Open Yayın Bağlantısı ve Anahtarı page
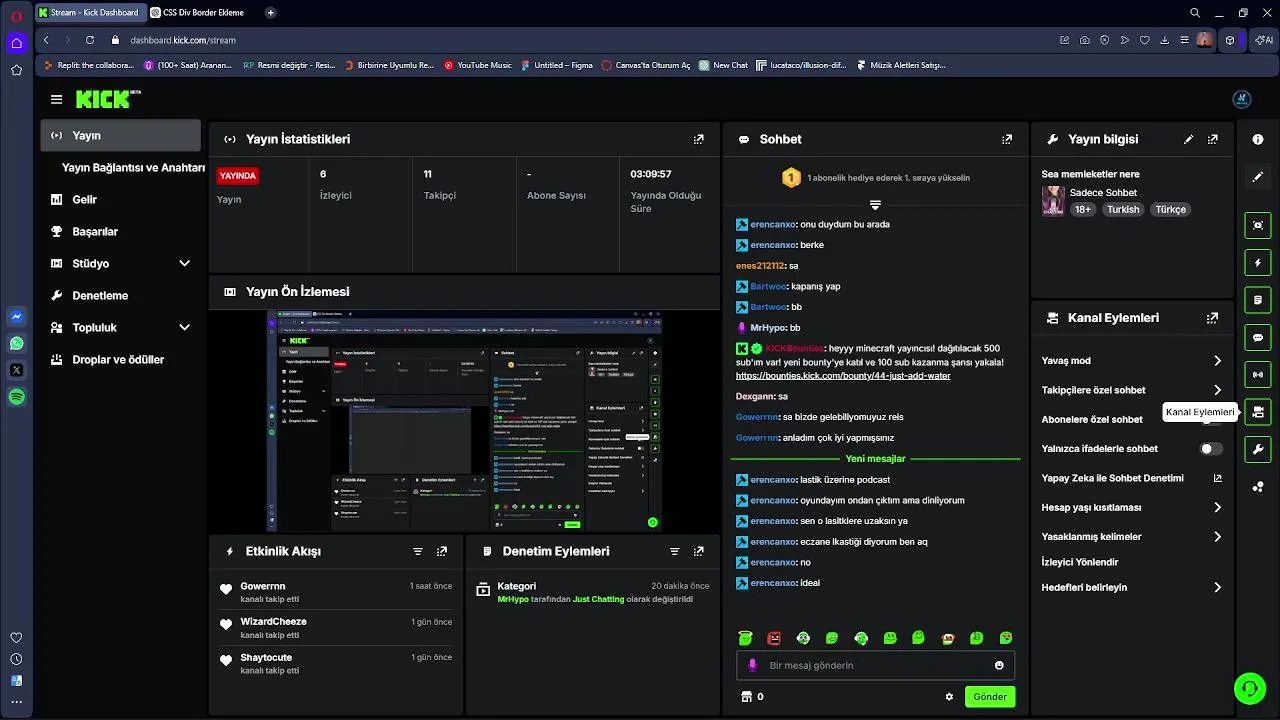The image size is (1280, 720). point(133,168)
